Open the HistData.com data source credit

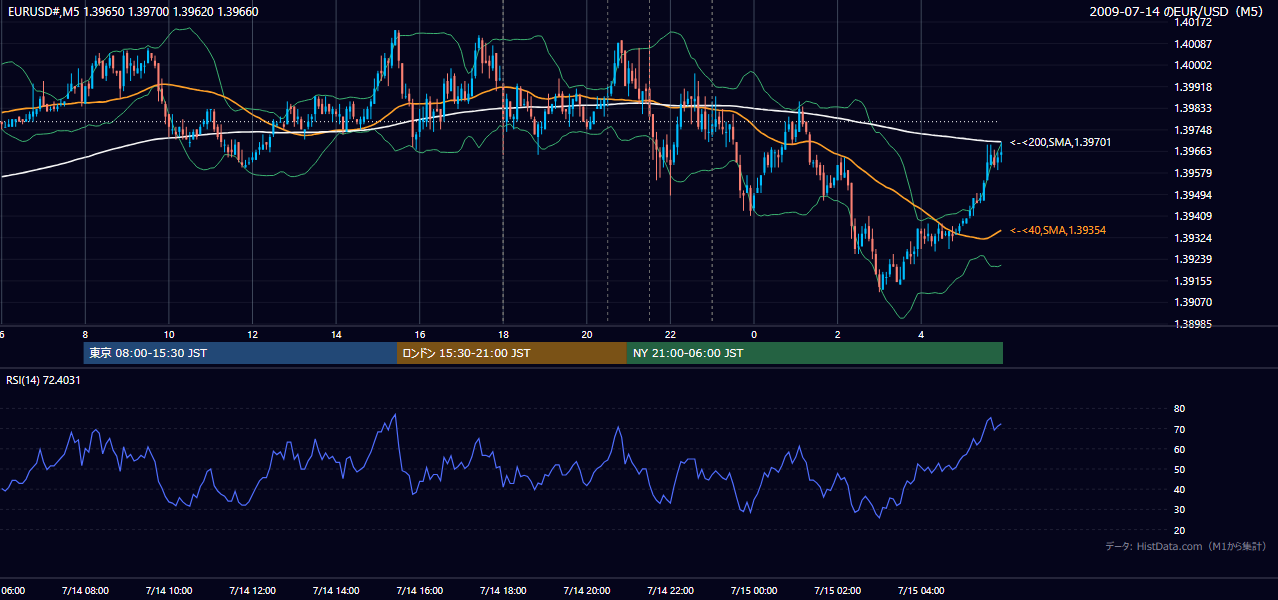(x=1186, y=546)
